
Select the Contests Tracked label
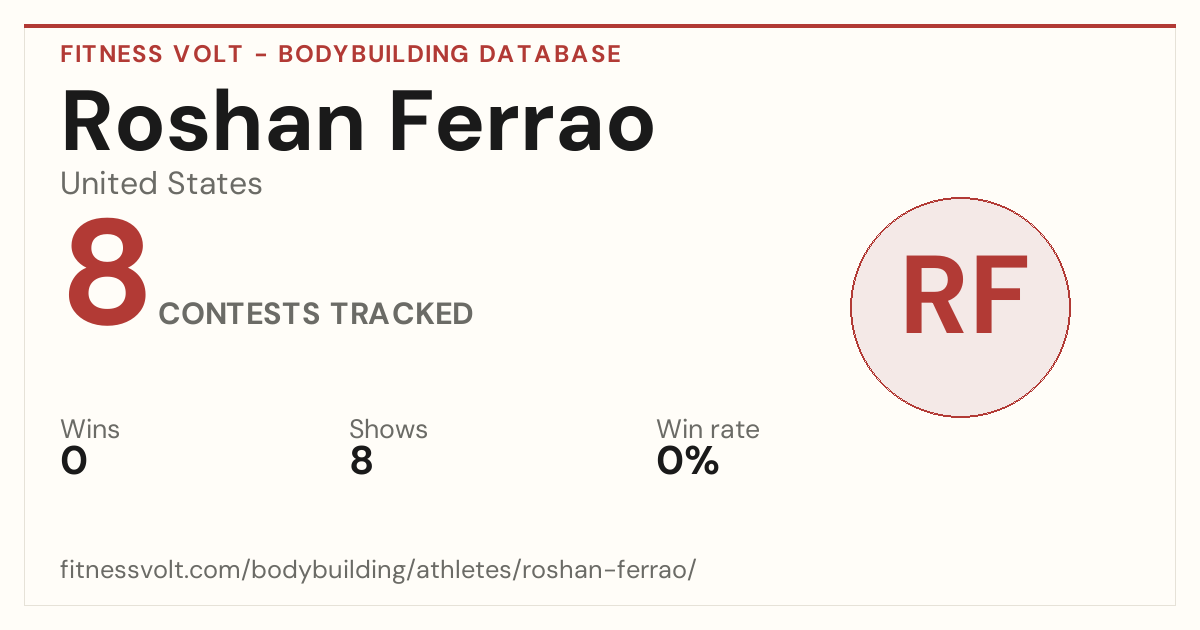316,314
